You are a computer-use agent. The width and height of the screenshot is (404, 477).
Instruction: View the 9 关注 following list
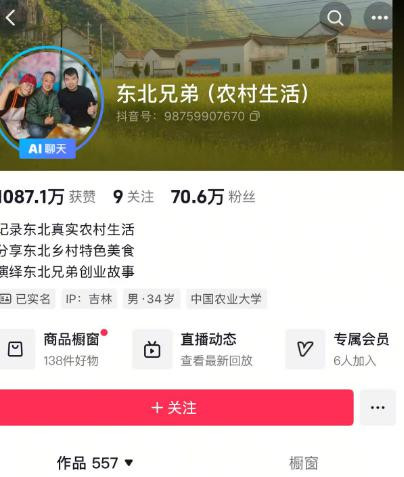click(x=133, y=197)
